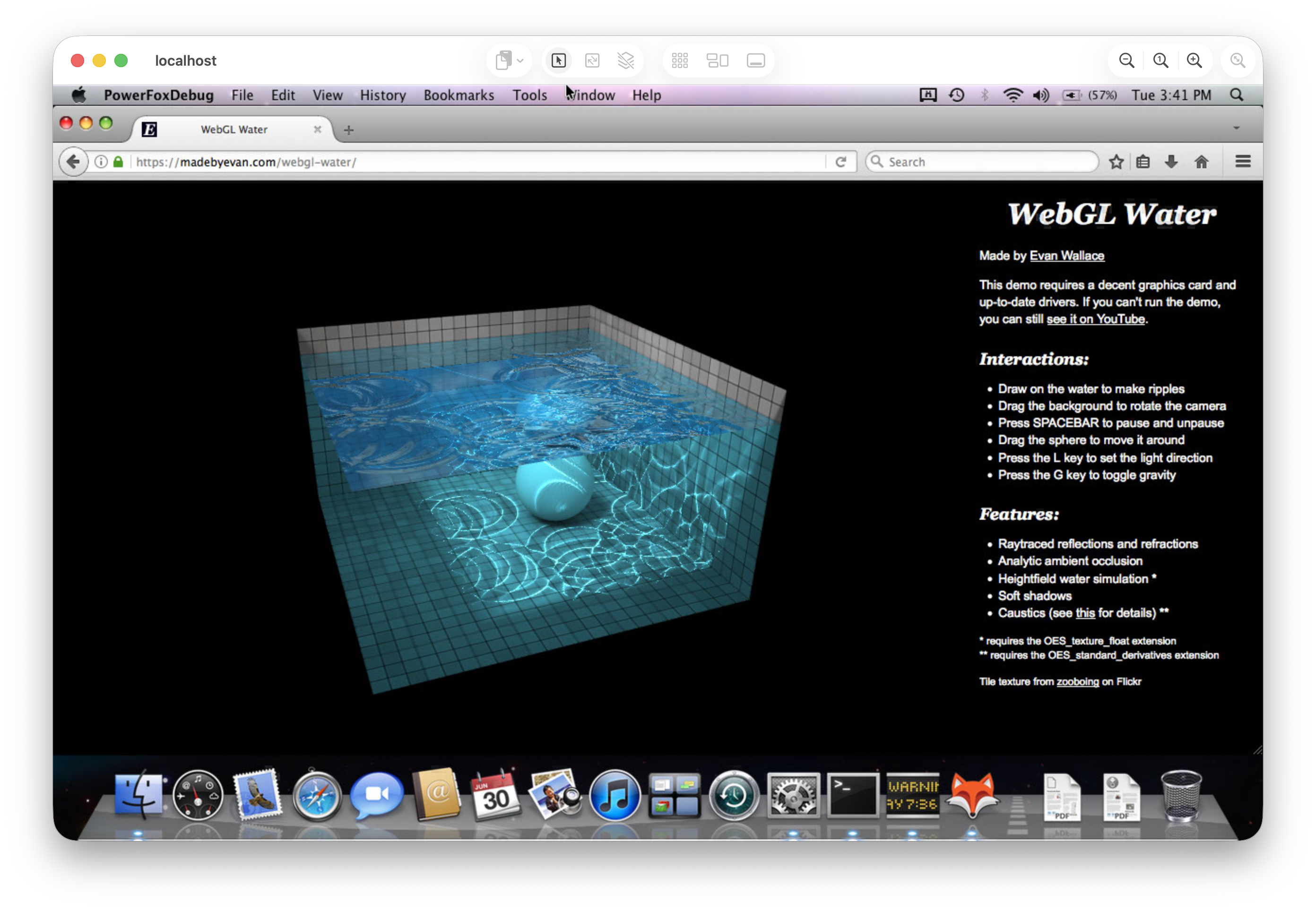Expand the tab list dropdown arrow

click(x=1236, y=129)
